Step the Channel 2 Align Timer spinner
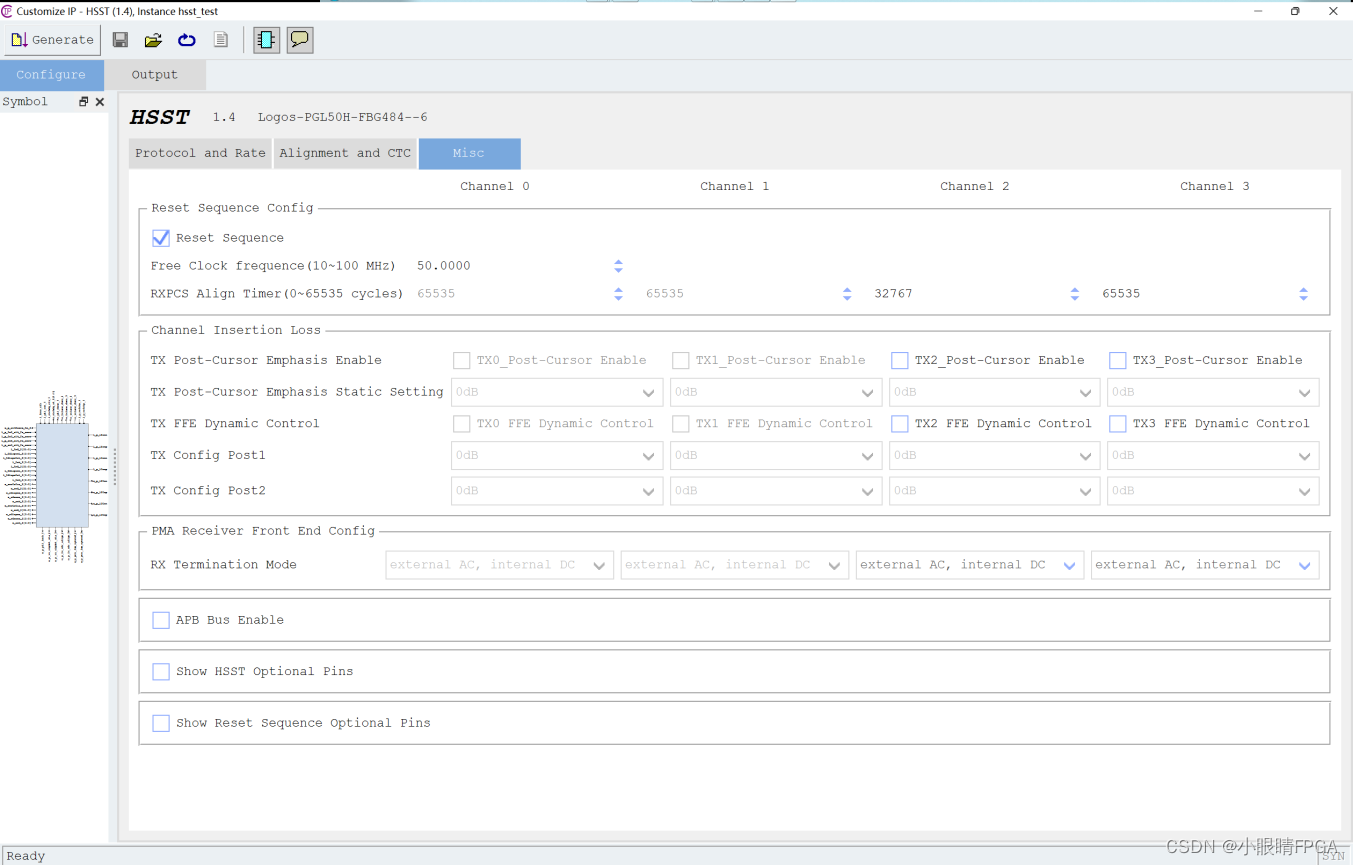 coord(1075,294)
